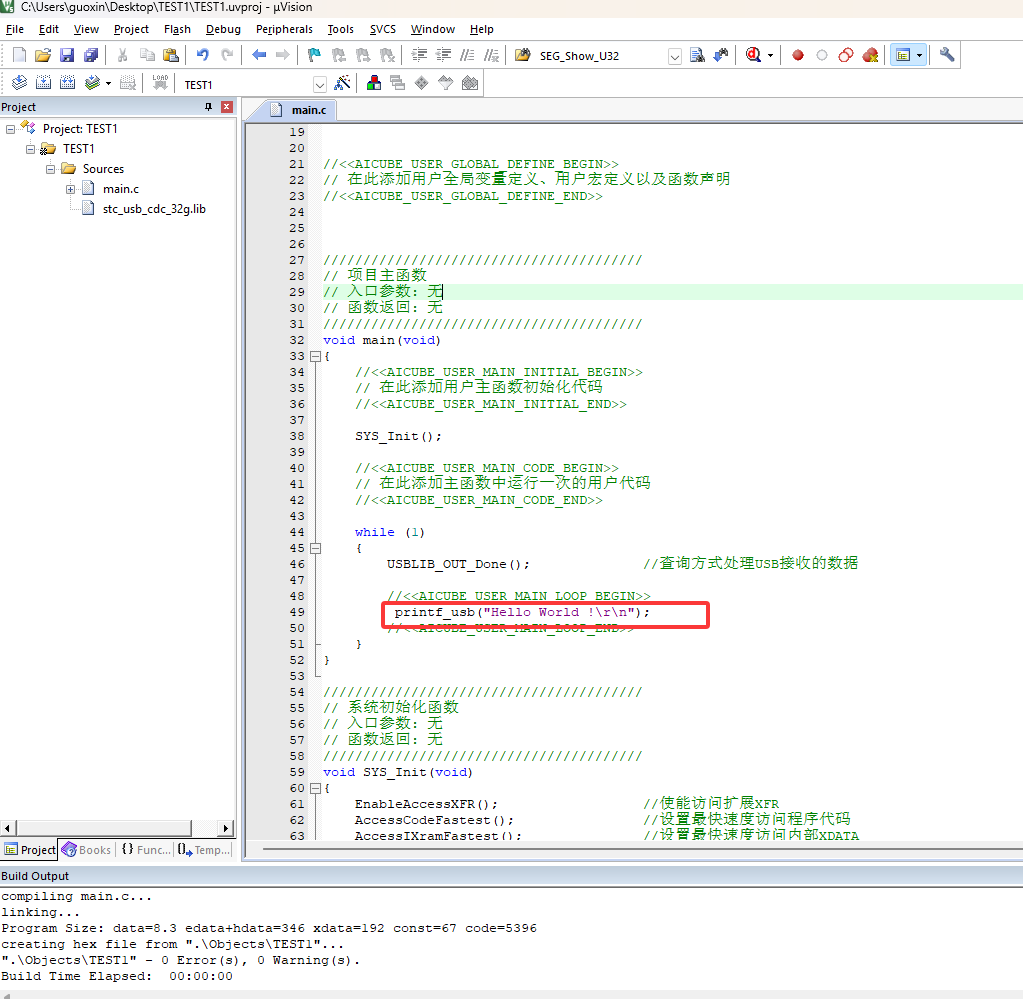This screenshot has width=1023, height=999.
Task: Open the batch build dropdown arrow
Action: 108,84
